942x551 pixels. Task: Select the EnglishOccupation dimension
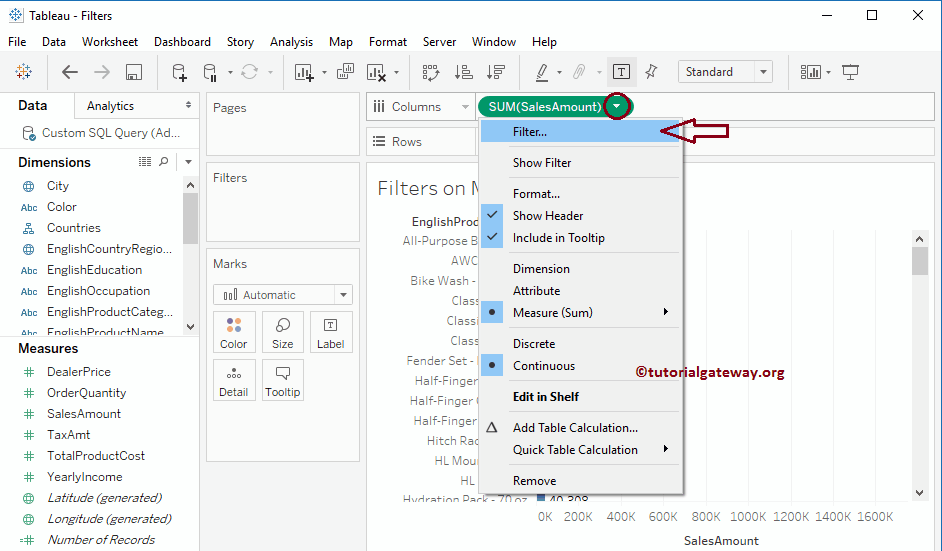(x=99, y=291)
